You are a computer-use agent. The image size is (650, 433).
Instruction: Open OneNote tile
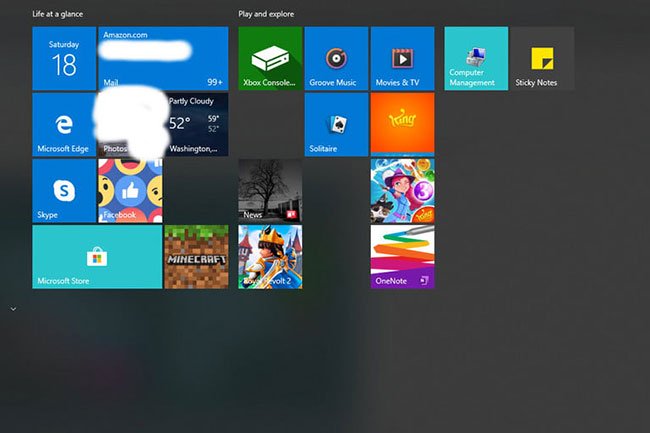point(403,257)
